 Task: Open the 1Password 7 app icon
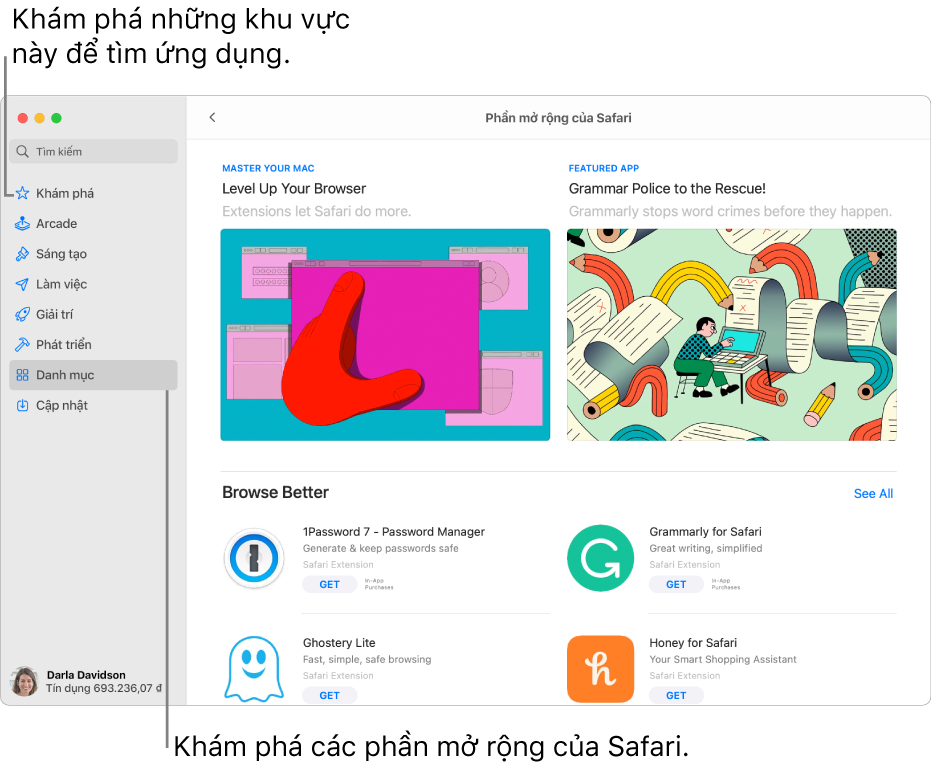click(x=254, y=558)
